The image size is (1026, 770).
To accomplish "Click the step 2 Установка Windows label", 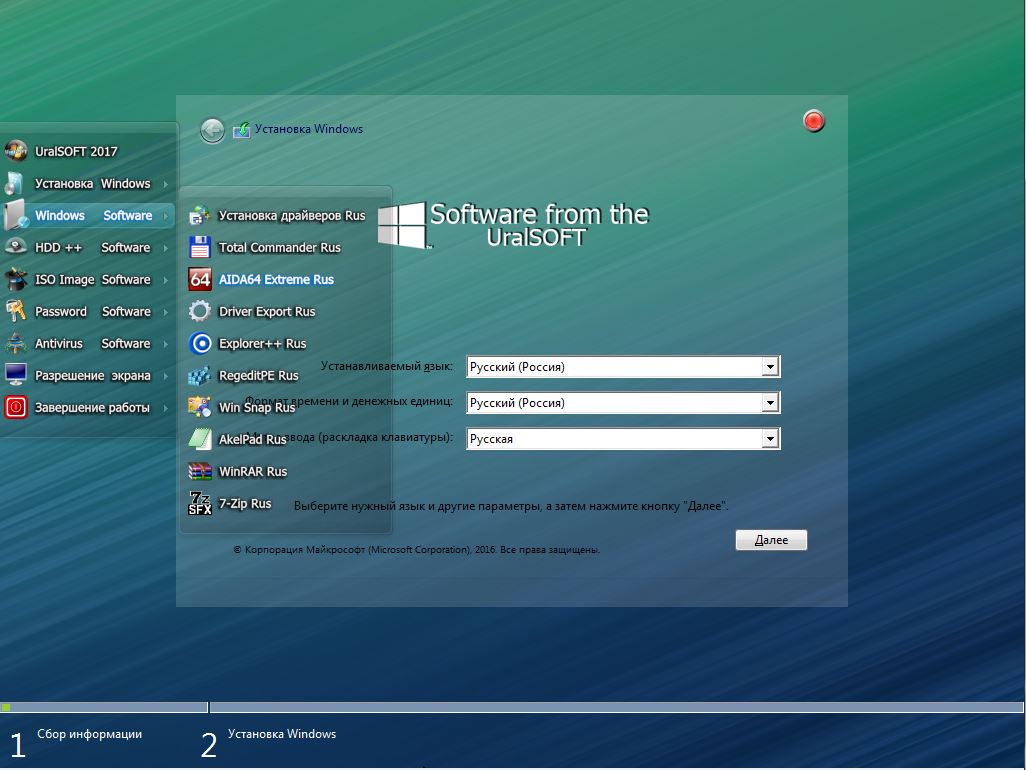I will (282, 734).
